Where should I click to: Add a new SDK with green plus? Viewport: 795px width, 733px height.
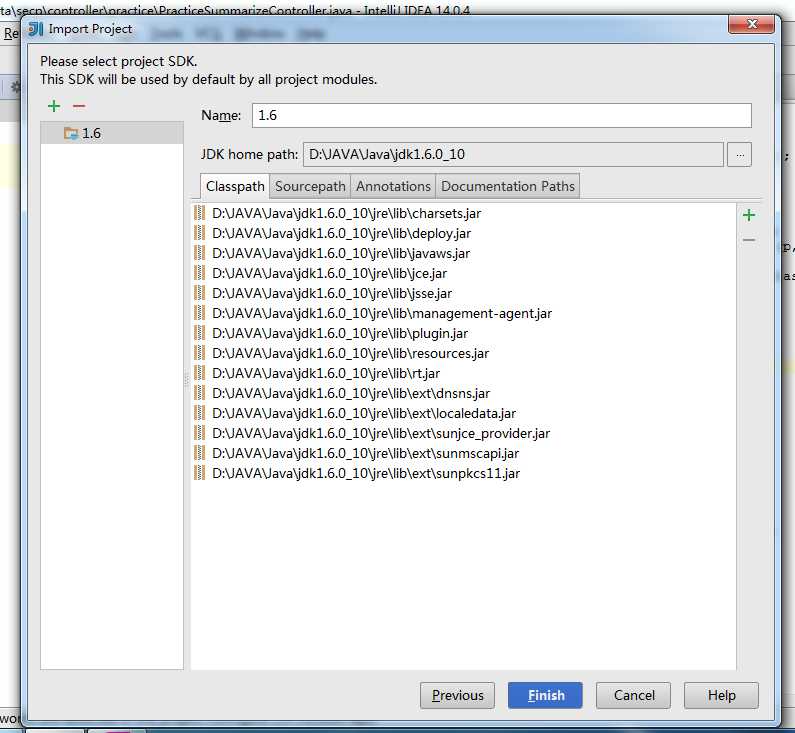54,106
